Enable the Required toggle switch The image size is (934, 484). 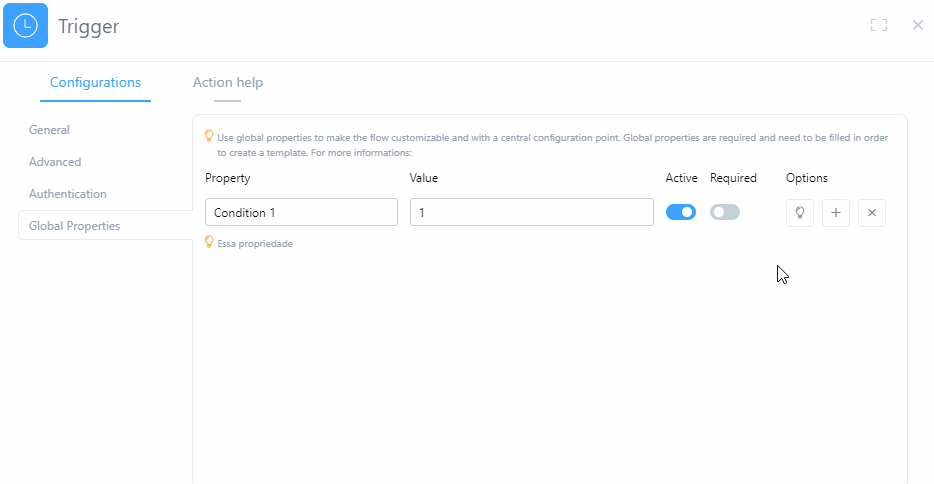(x=725, y=212)
